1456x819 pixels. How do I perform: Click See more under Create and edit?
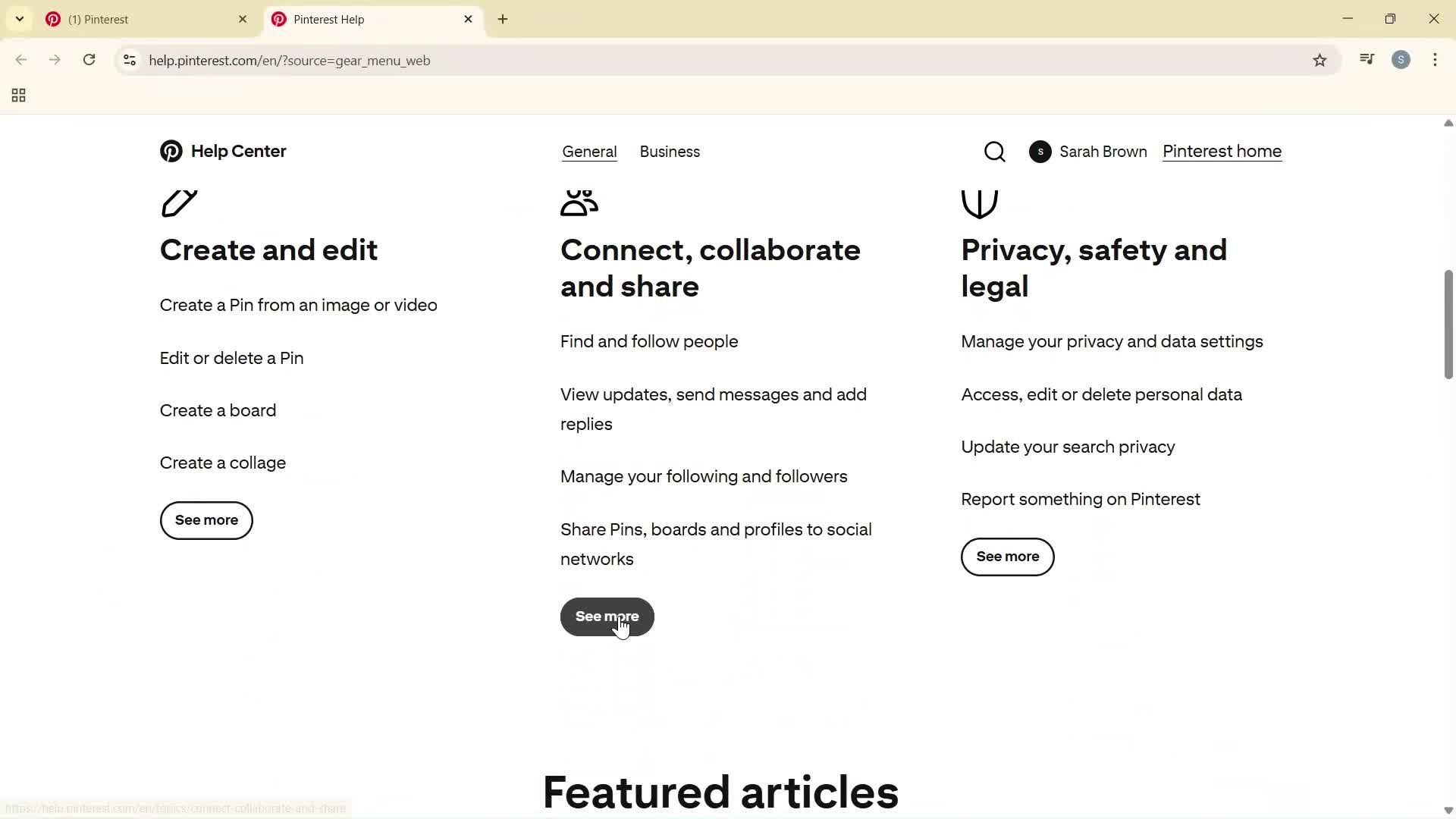point(206,520)
